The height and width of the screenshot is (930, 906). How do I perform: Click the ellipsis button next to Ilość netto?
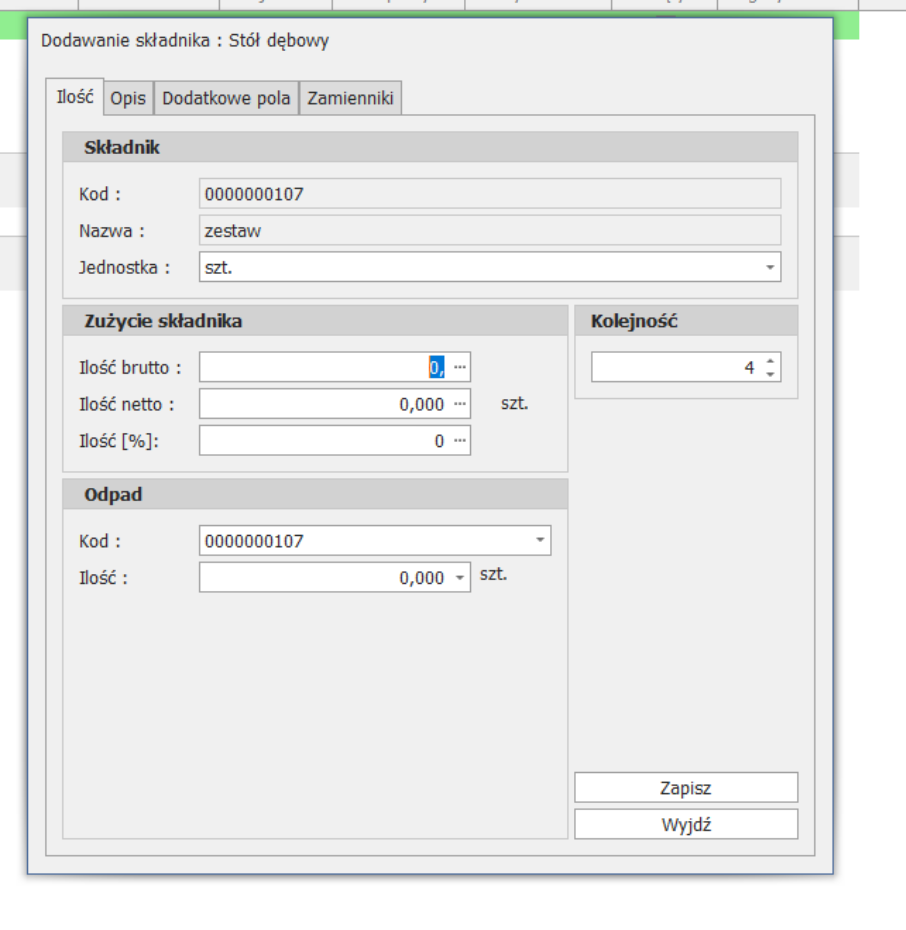click(459, 404)
